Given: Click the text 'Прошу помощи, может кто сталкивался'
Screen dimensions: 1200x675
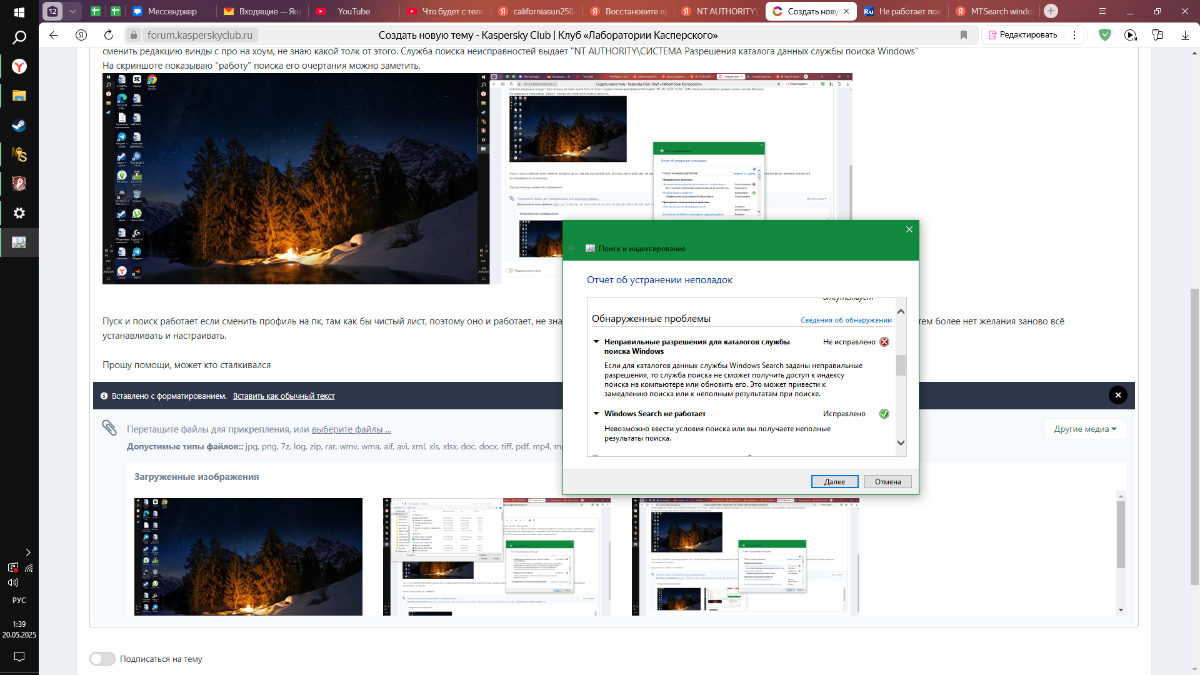Looking at the screenshot, I should click(187, 365).
